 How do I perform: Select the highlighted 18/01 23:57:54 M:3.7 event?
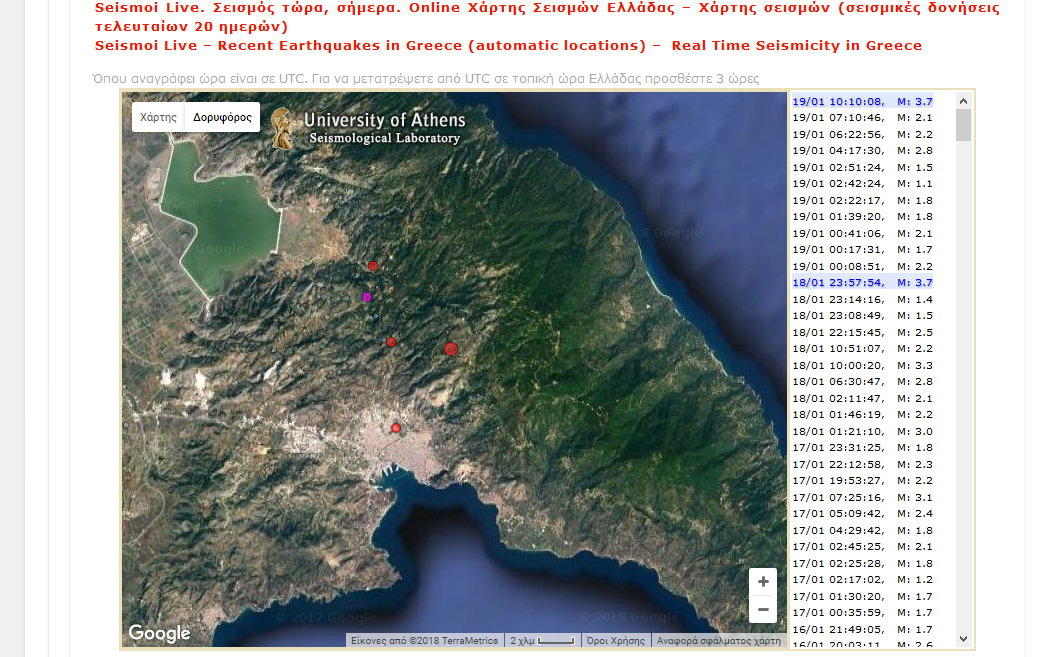click(x=863, y=283)
